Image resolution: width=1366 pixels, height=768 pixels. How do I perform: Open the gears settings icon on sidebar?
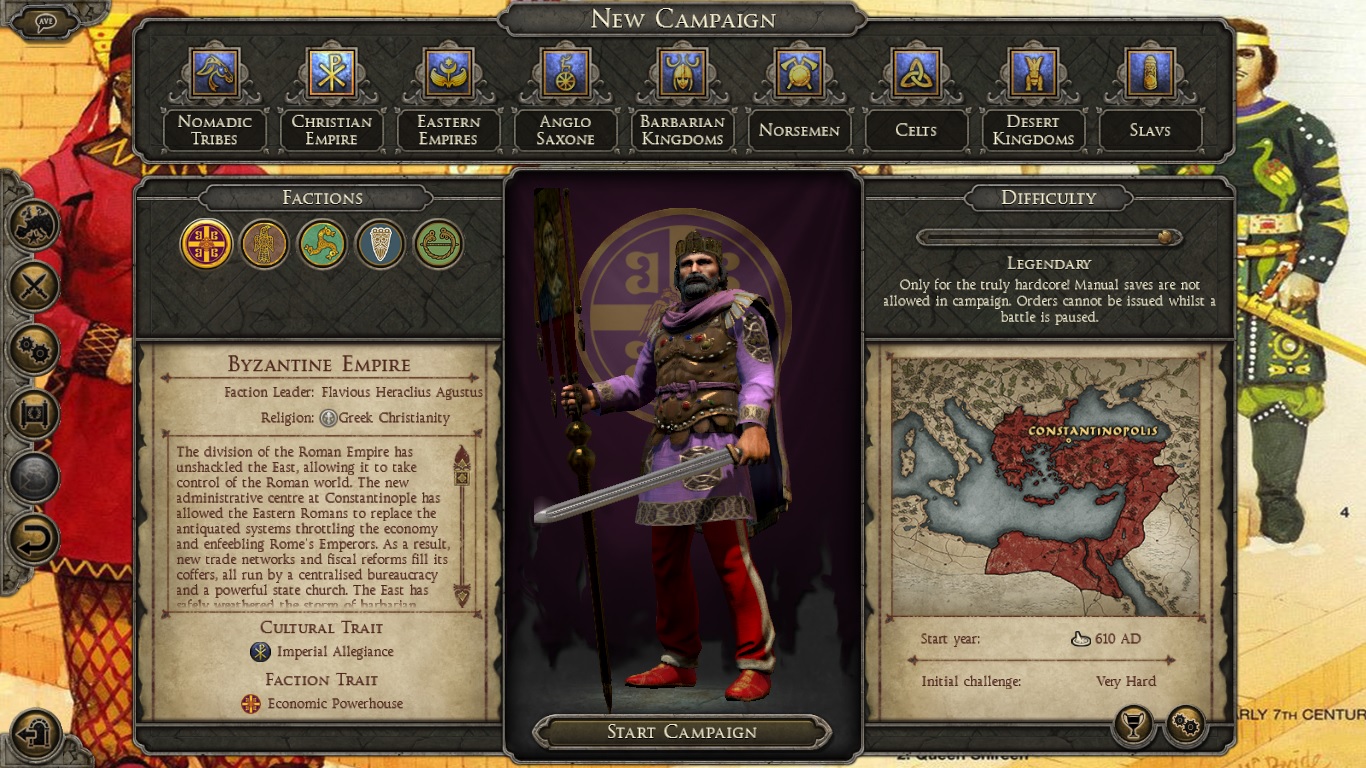click(x=34, y=350)
